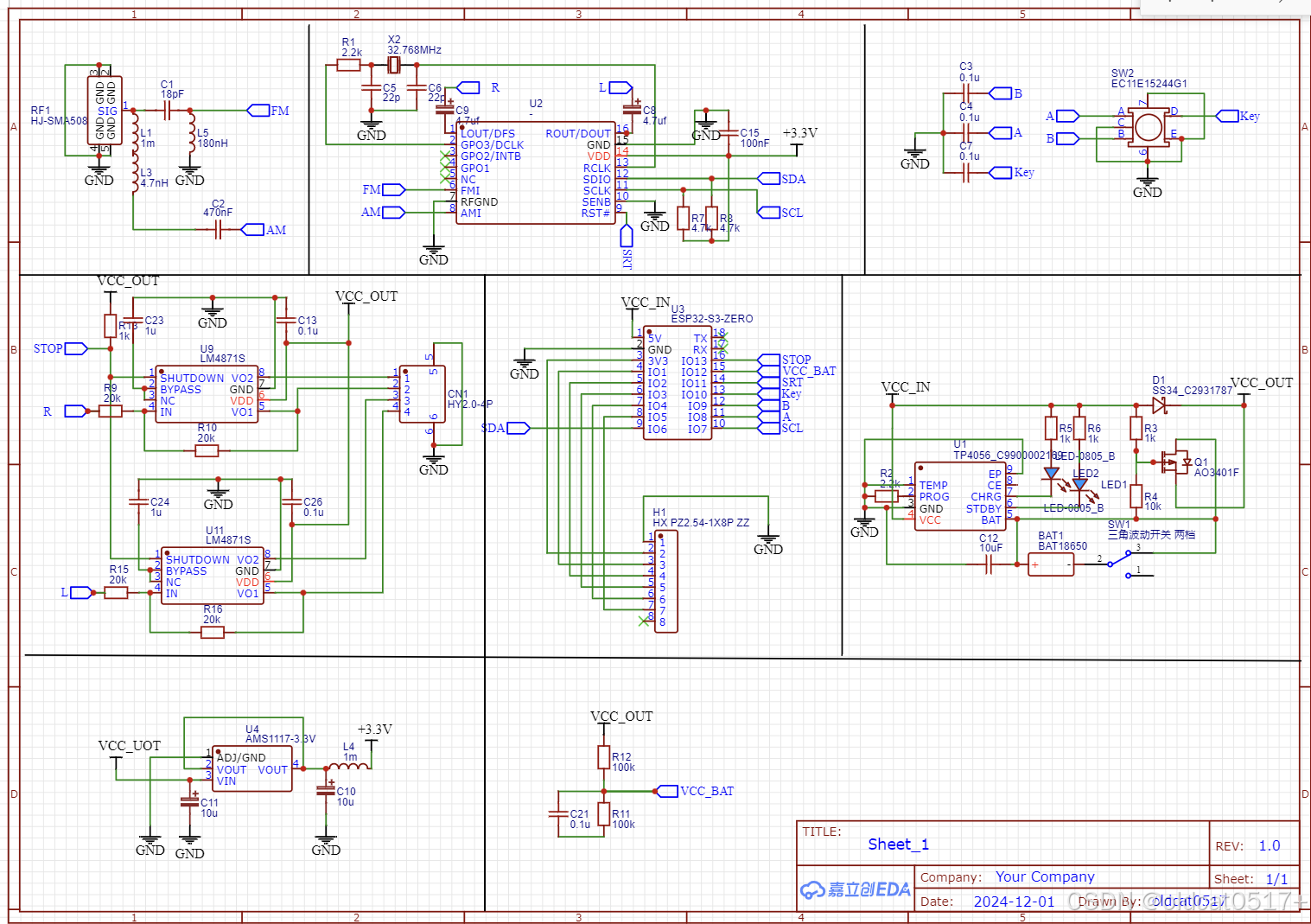Click the SRT net port below U2
1311x924 pixels.
(627, 235)
